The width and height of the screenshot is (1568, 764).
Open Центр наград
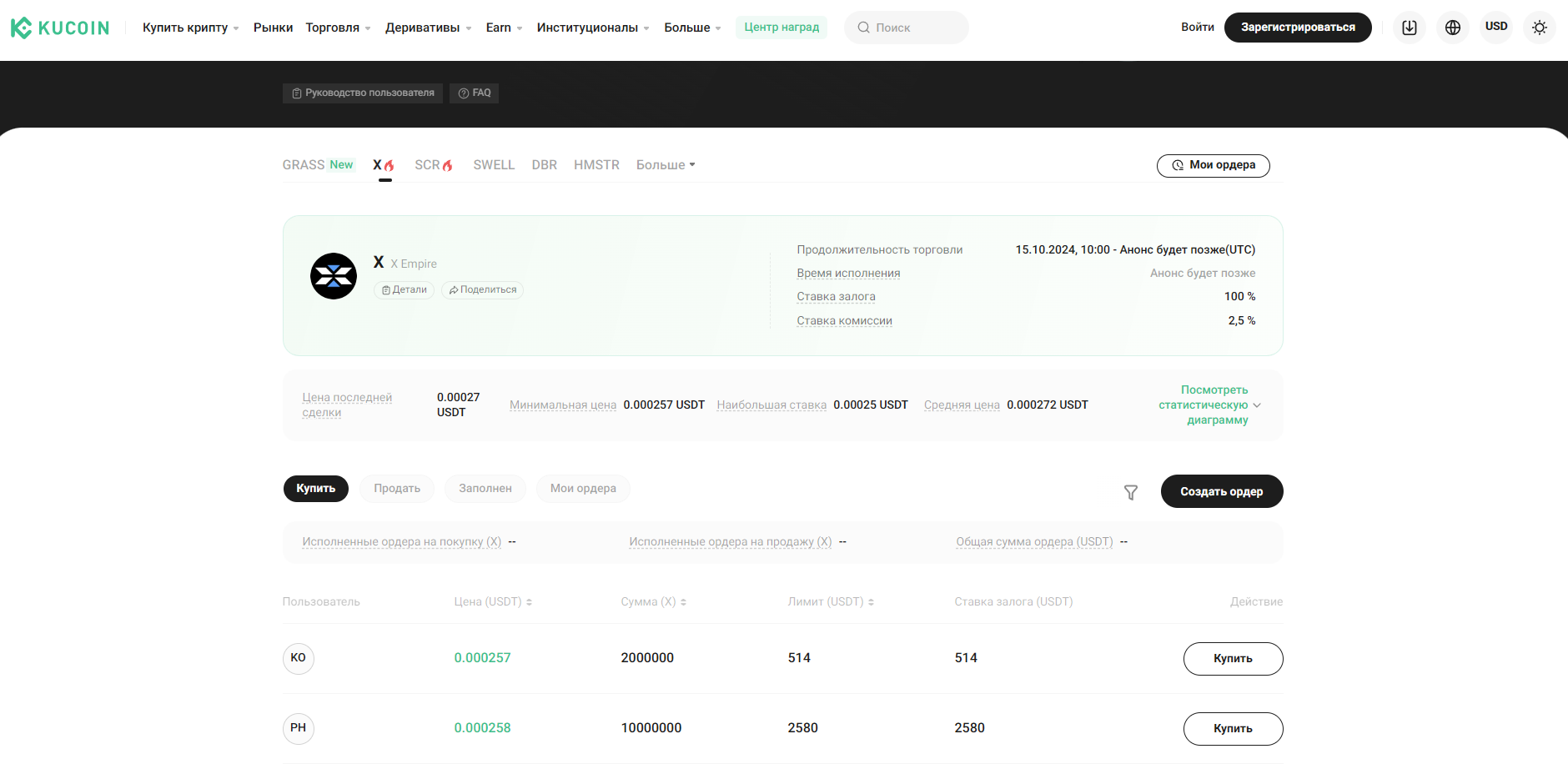coord(781,28)
